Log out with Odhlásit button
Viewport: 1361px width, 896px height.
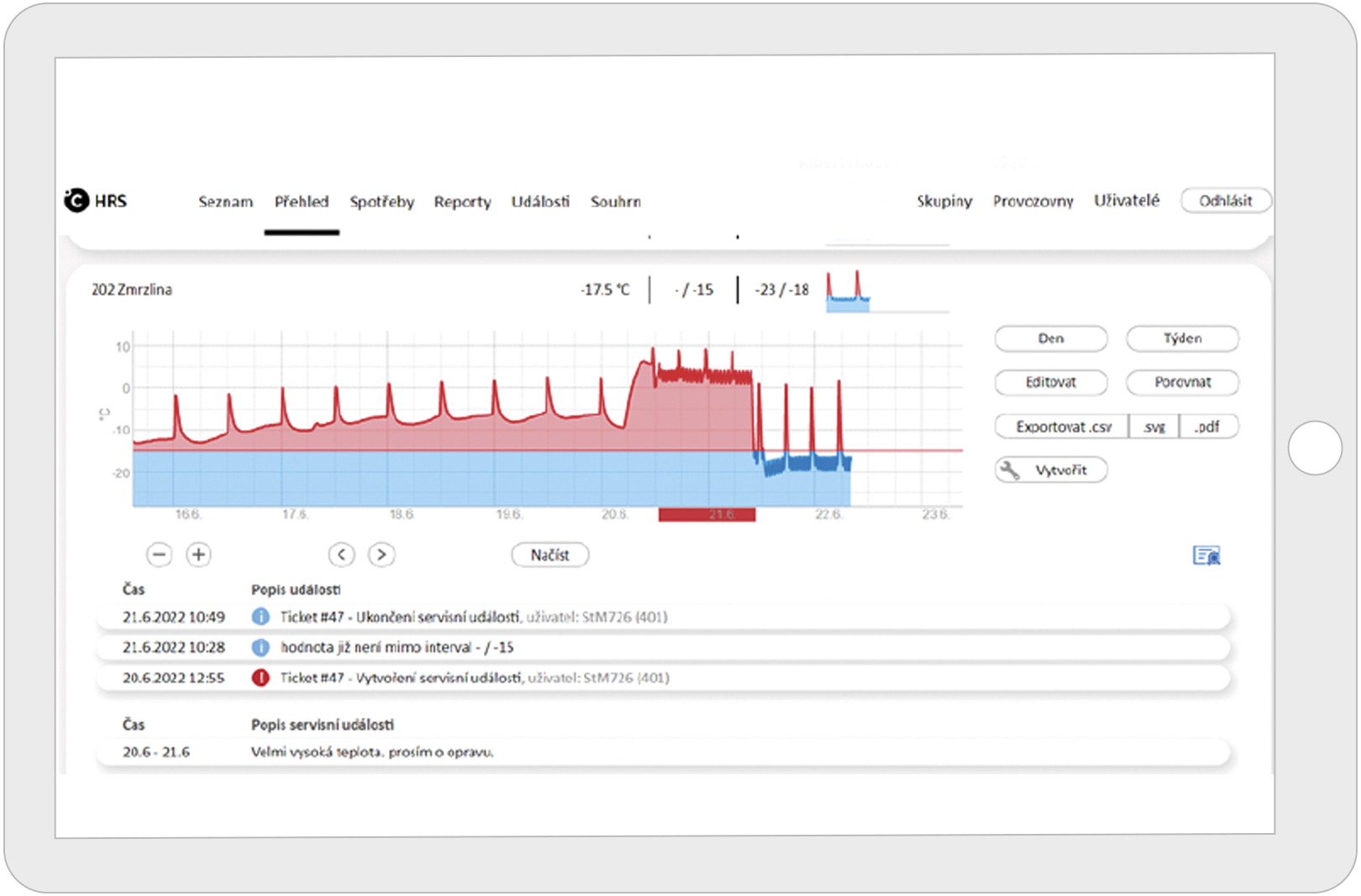click(1226, 201)
